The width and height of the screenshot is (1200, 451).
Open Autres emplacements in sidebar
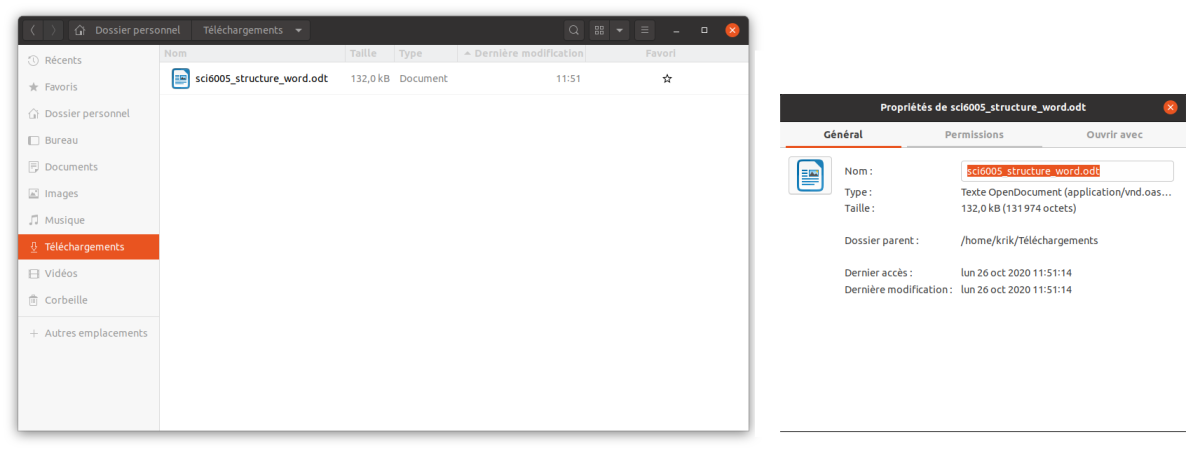click(95, 333)
